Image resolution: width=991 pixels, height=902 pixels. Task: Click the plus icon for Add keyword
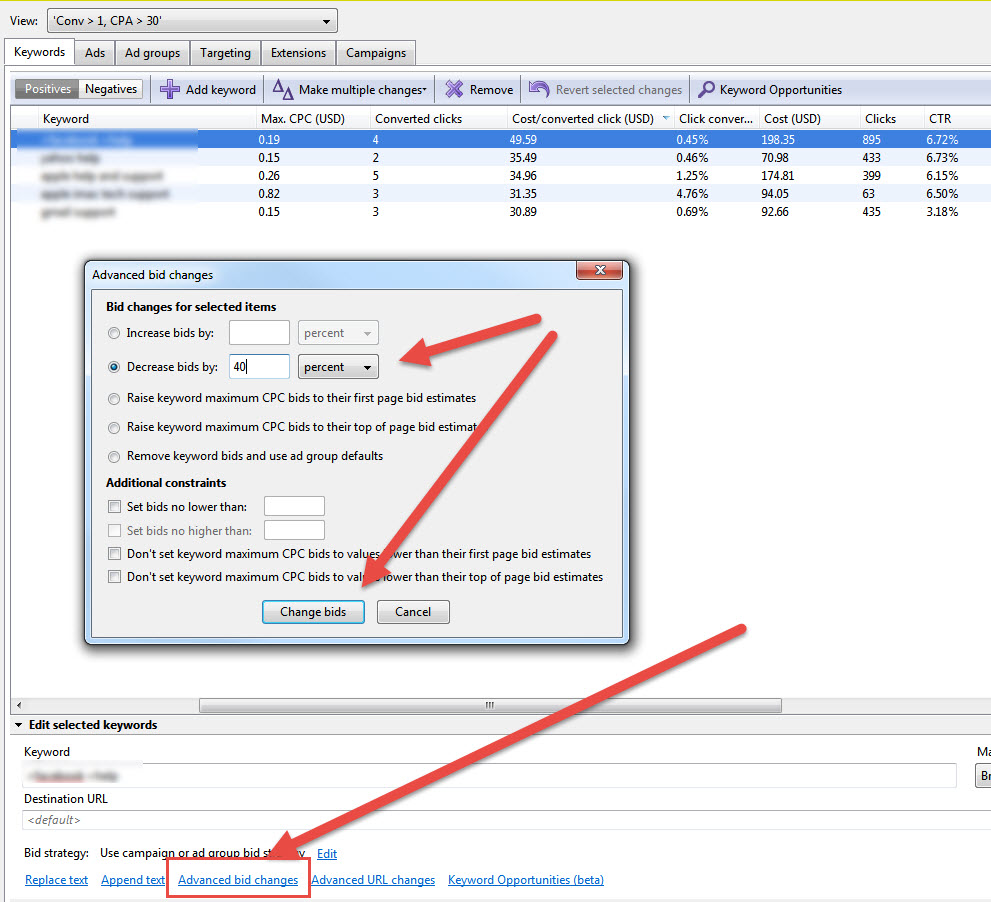[x=170, y=90]
